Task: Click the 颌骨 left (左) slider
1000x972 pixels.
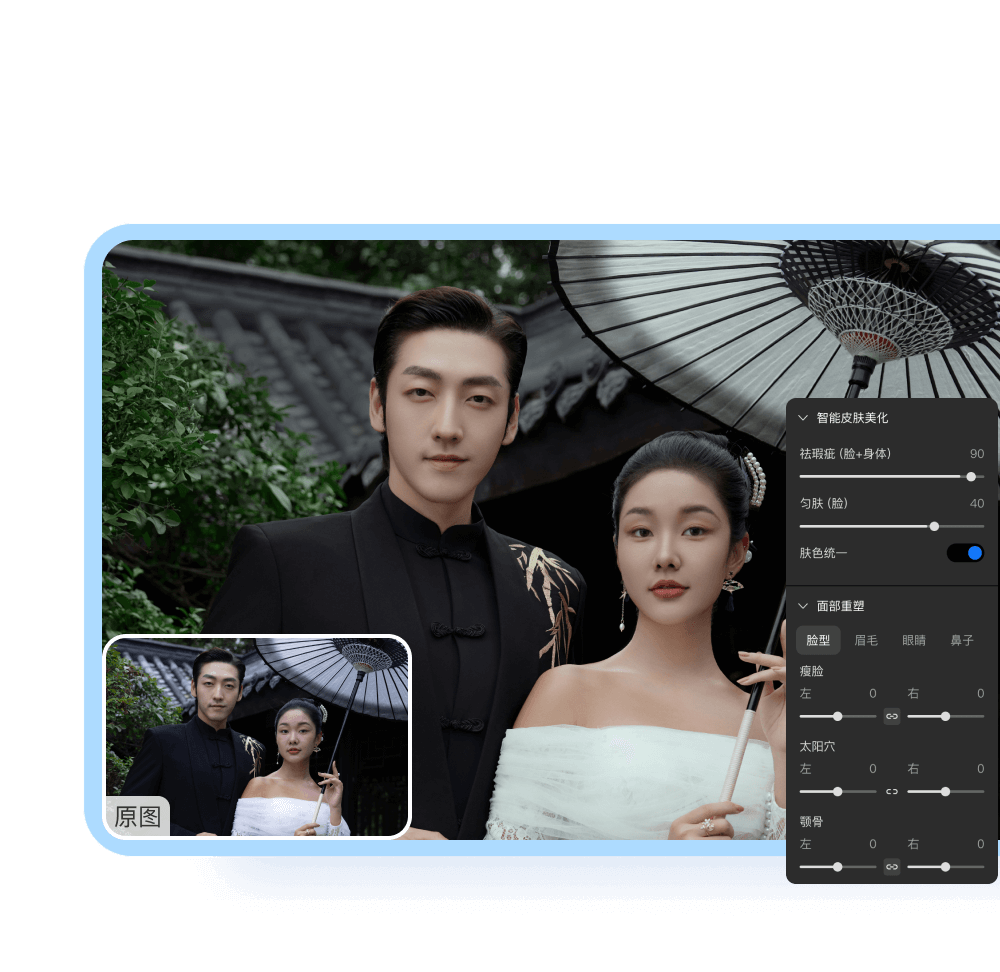Action: [x=837, y=867]
